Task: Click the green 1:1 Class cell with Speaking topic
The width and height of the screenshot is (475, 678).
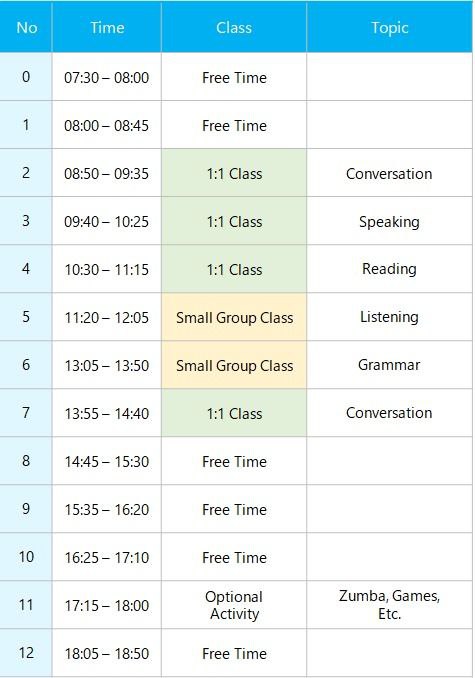Action: (x=234, y=221)
